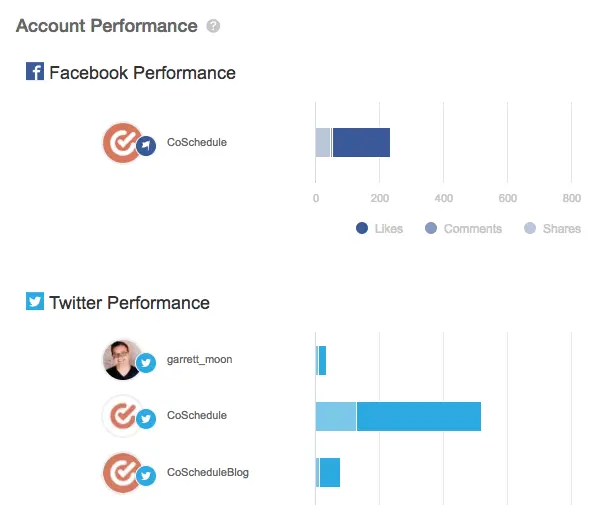610x505 pixels.
Task: Click the CoSchedule label in Facebook section
Action: [197, 142]
